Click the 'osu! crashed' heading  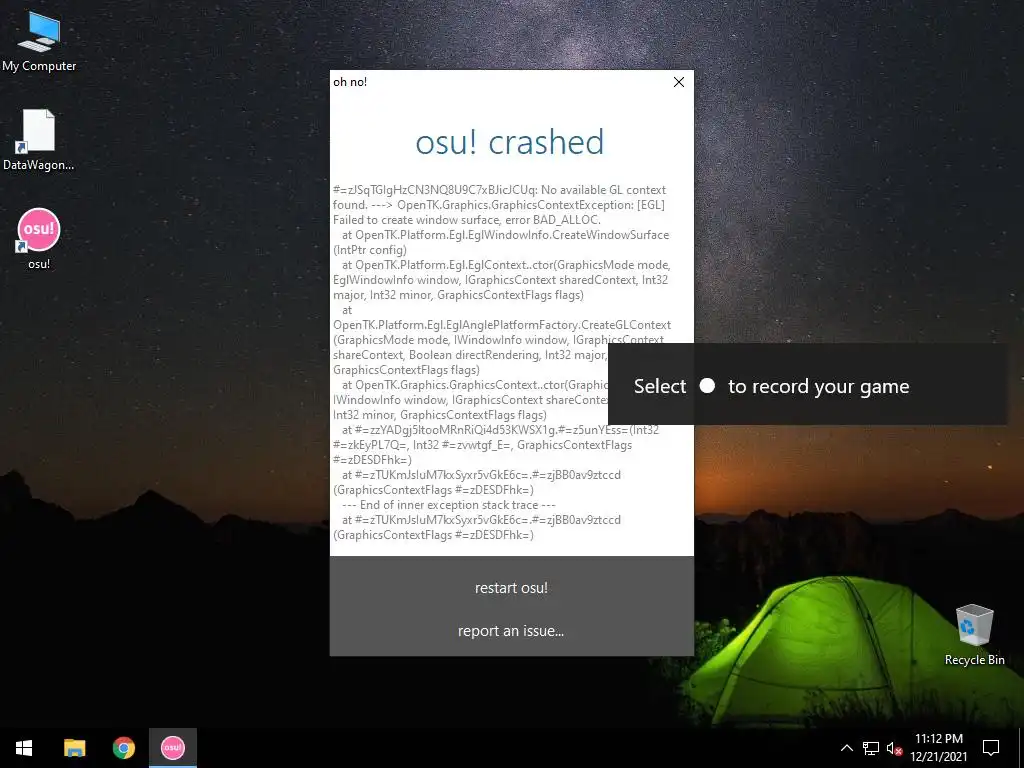point(510,142)
